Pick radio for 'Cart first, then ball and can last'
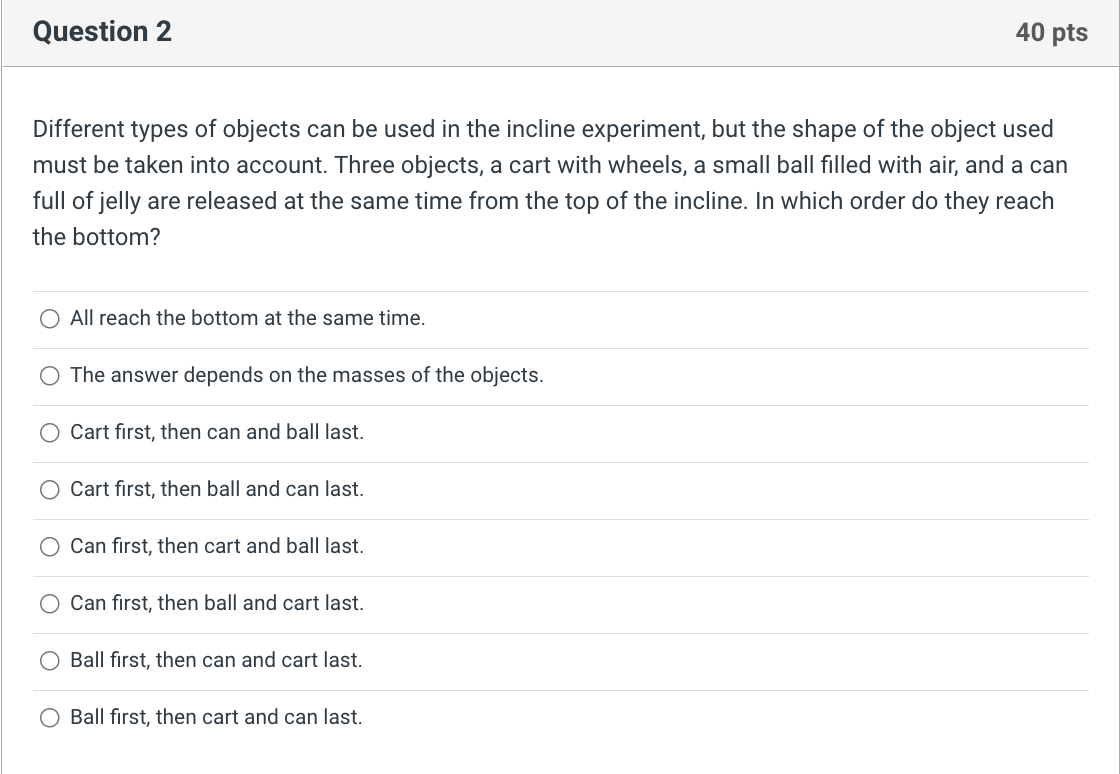Image resolution: width=1120 pixels, height=774 pixels. [49, 490]
